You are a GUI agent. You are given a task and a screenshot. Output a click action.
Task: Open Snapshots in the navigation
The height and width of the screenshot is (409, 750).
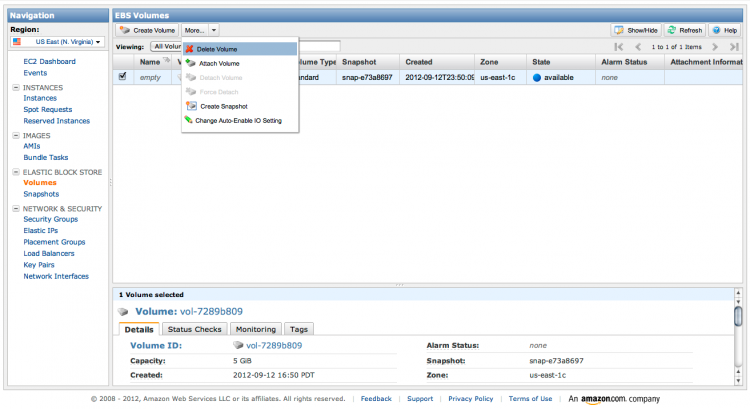pyautogui.click(x=41, y=194)
